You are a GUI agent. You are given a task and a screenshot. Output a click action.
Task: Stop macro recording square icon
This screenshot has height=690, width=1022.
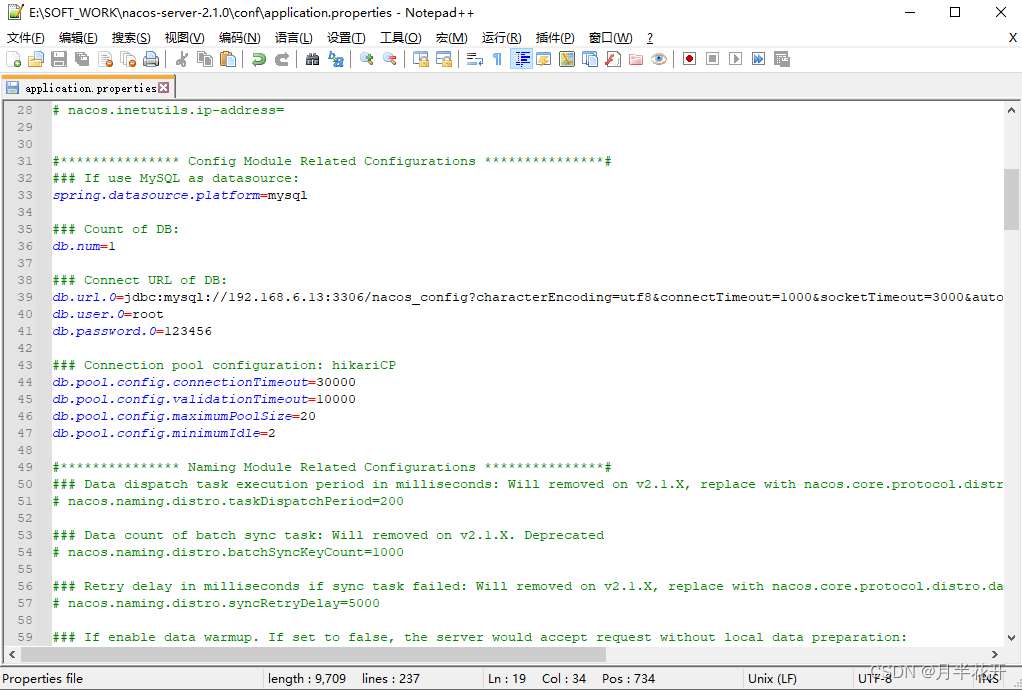tap(712, 59)
